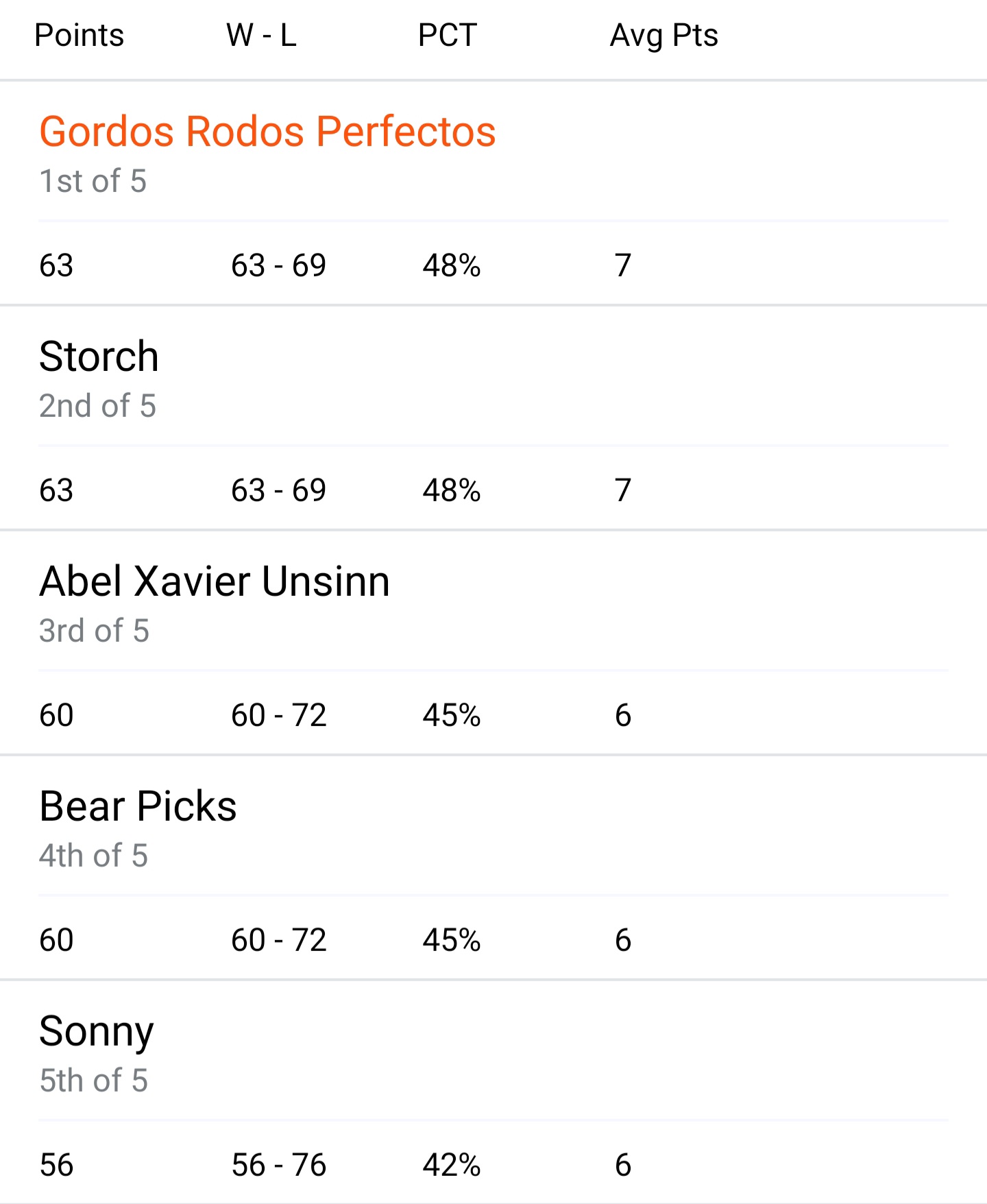Click the W - L column header
This screenshot has width=987, height=1204.
[x=261, y=35]
